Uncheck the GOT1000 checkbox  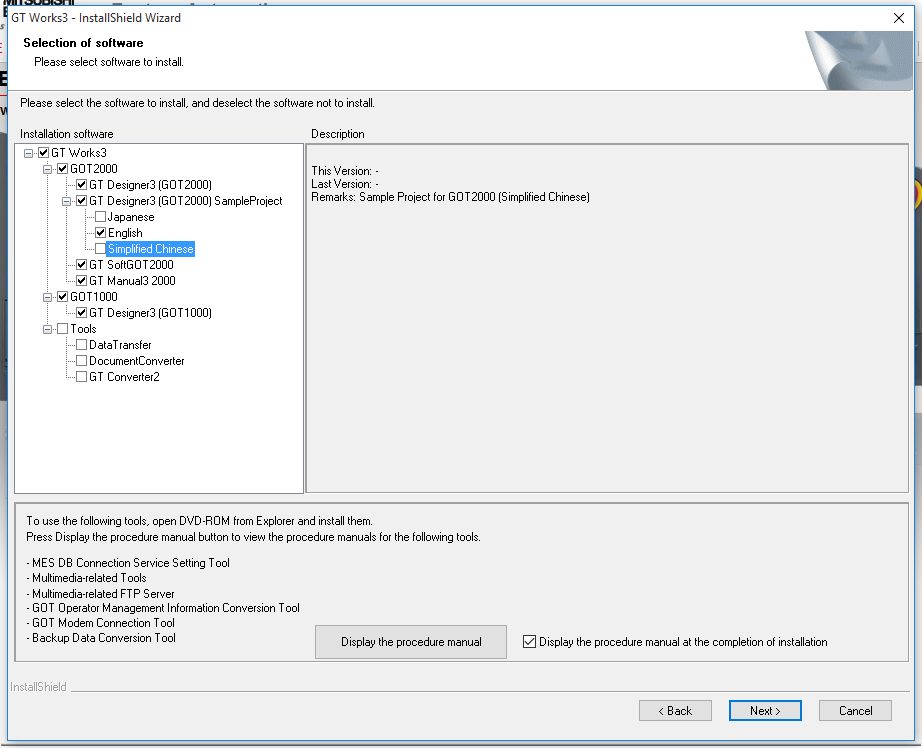[x=62, y=297]
